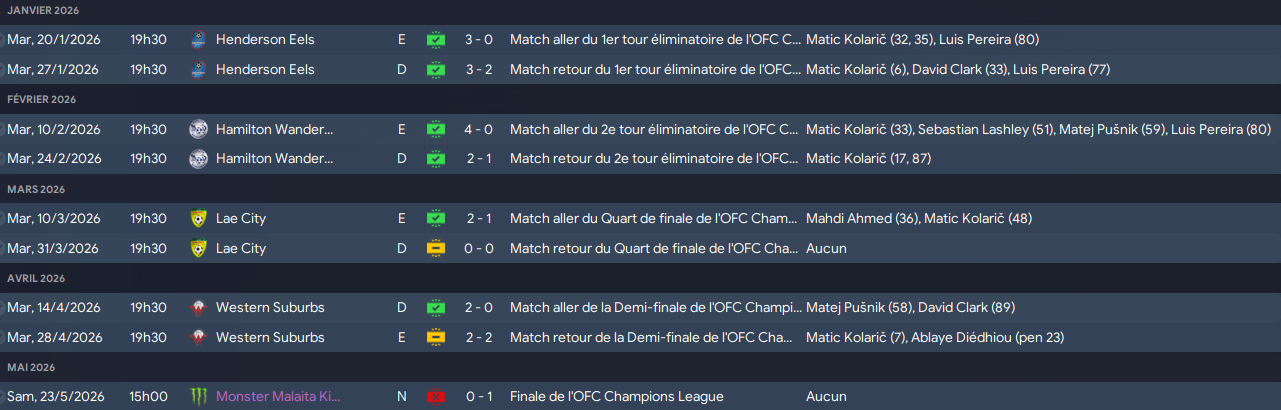Click yellow draw icon for Western Suburbs 2 - 2
This screenshot has width=1281, height=410.
[x=435, y=338]
